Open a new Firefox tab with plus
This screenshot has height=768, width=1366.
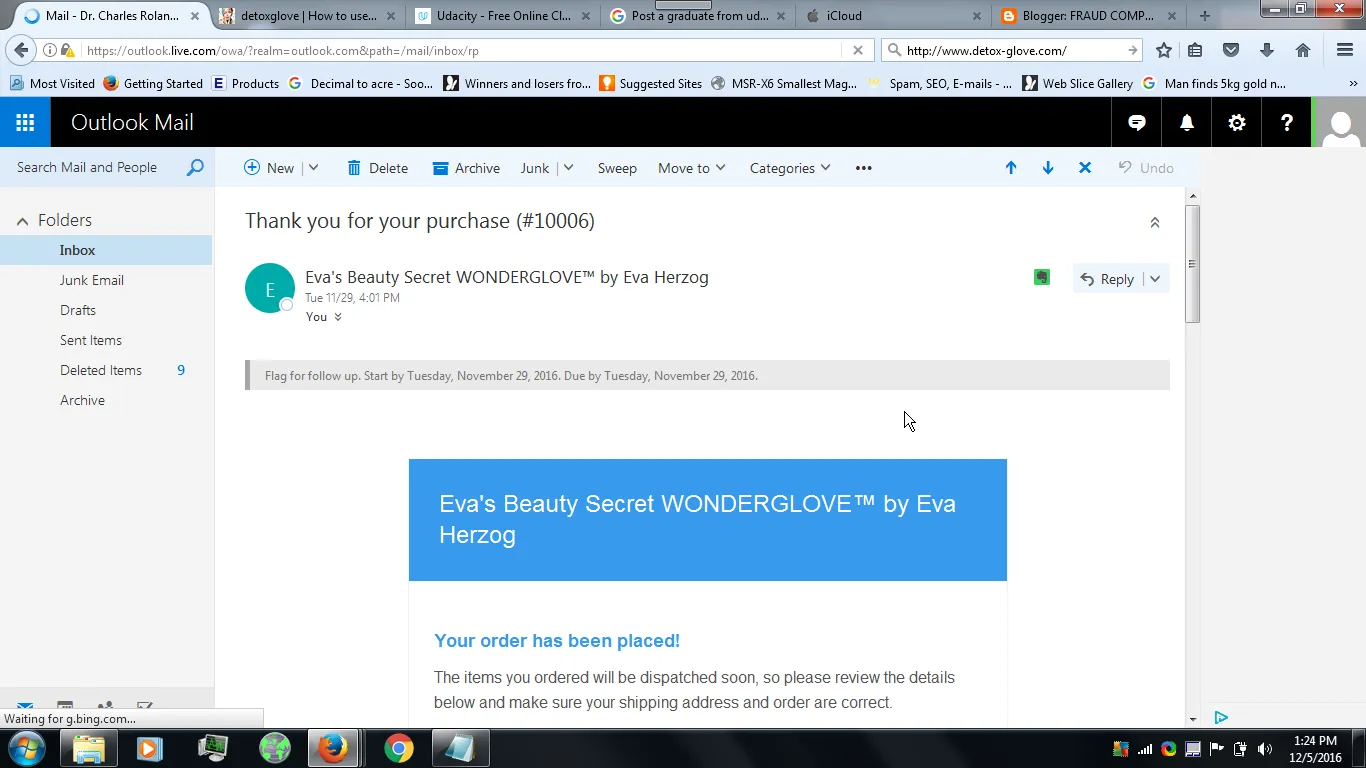tap(1204, 16)
